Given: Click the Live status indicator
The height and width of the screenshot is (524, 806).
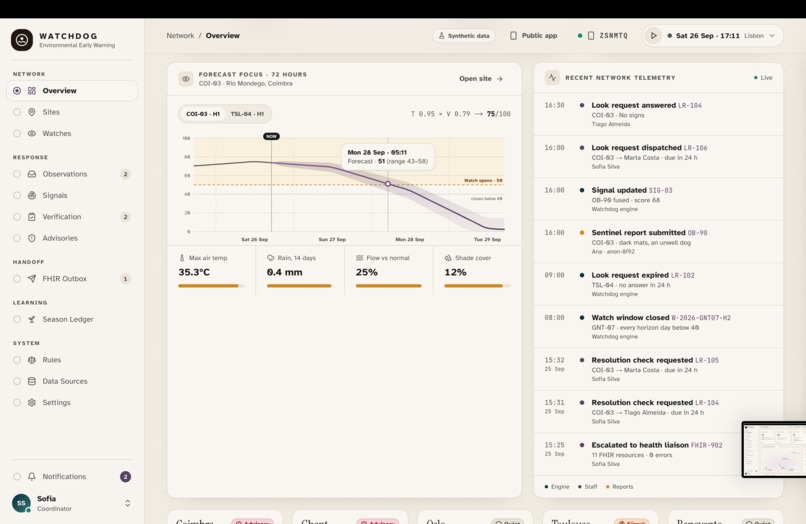Looking at the screenshot, I should (x=763, y=78).
